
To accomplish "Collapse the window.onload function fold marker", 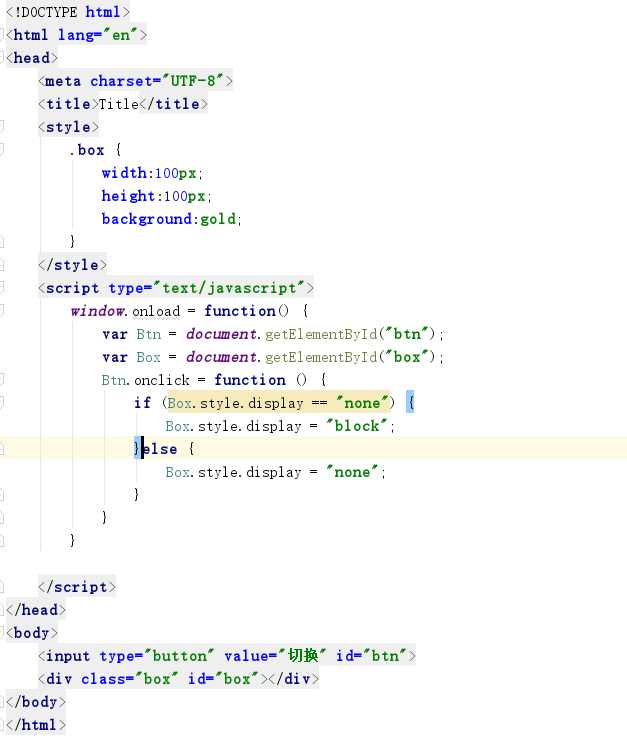I will coord(1,311).
